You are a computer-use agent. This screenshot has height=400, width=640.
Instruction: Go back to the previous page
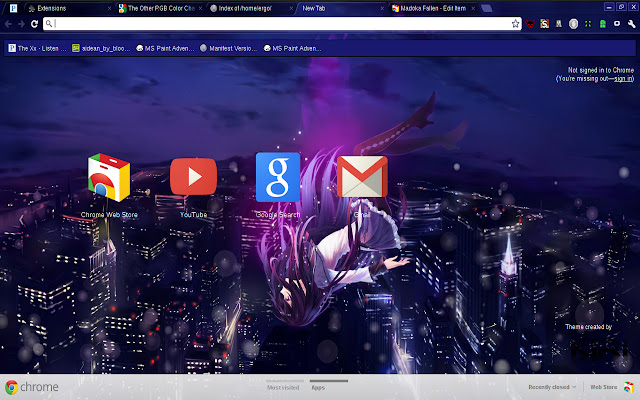coord(8,24)
